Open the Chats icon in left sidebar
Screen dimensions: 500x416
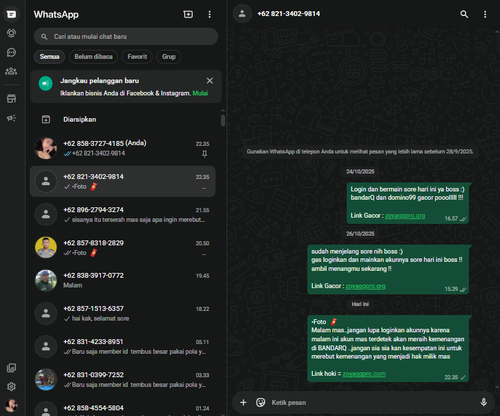tap(11, 14)
